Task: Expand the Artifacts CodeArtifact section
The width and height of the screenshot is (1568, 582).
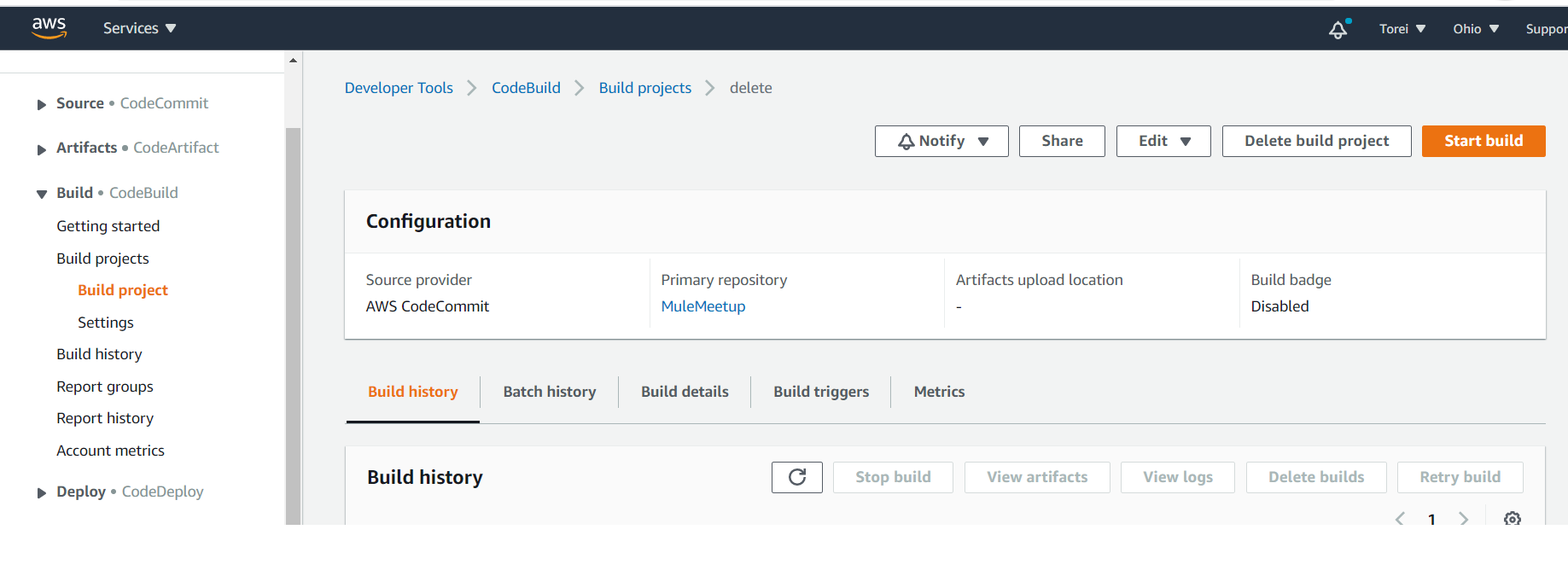Action: tap(41, 149)
